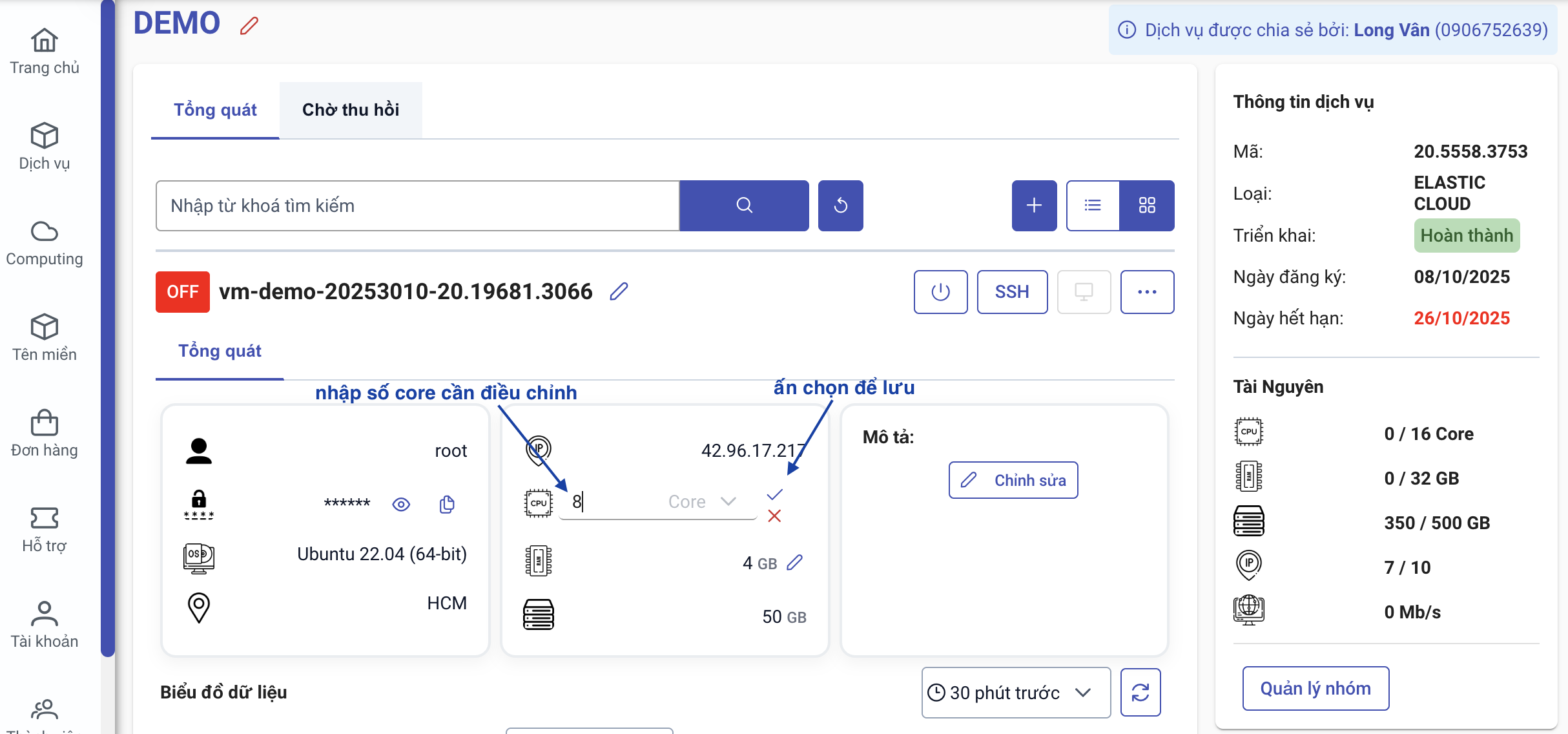Edit RAM size with pencil icon
The width and height of the screenshot is (1568, 734).
[795, 563]
